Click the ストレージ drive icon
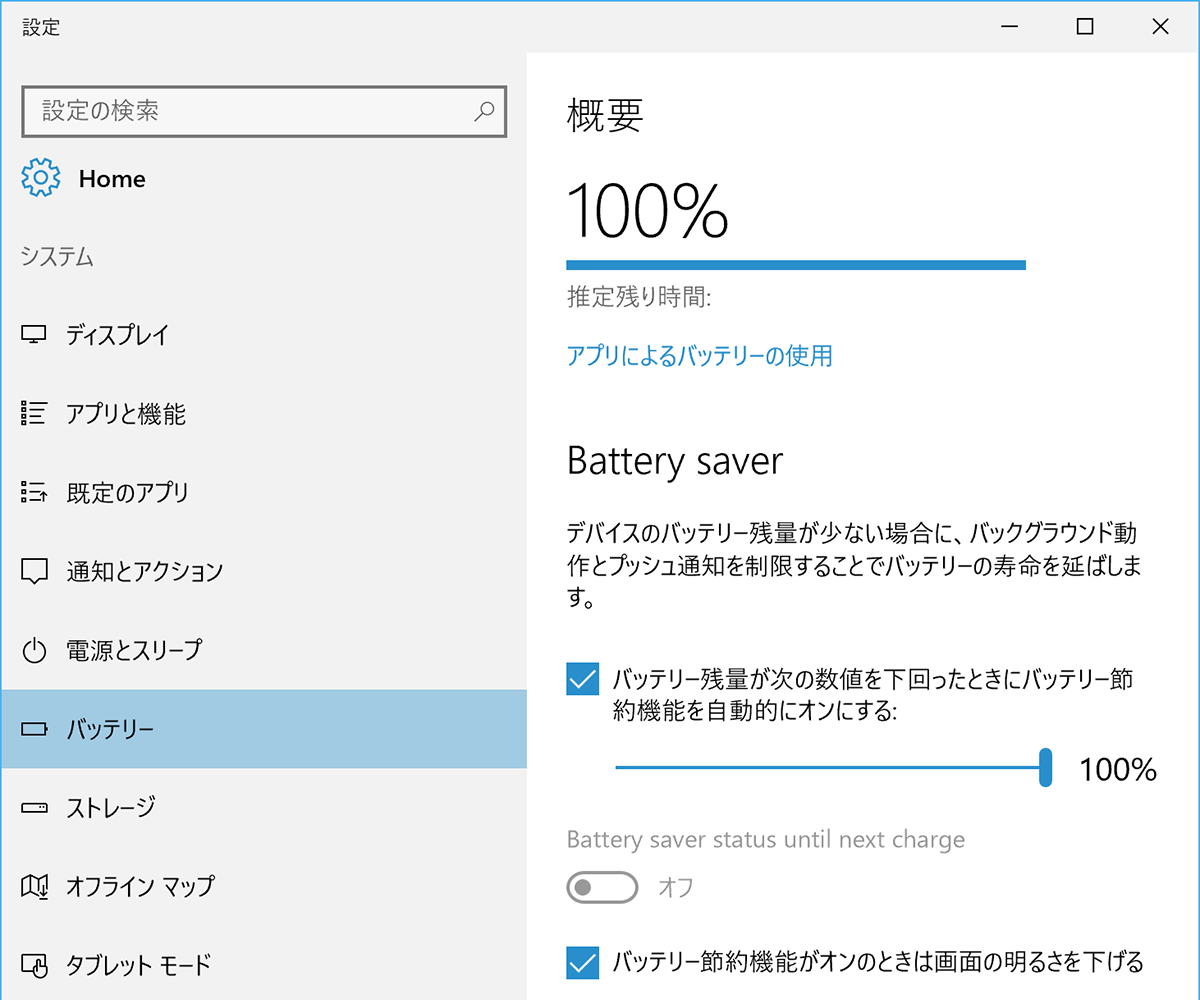This screenshot has height=1000, width=1200. [34, 807]
